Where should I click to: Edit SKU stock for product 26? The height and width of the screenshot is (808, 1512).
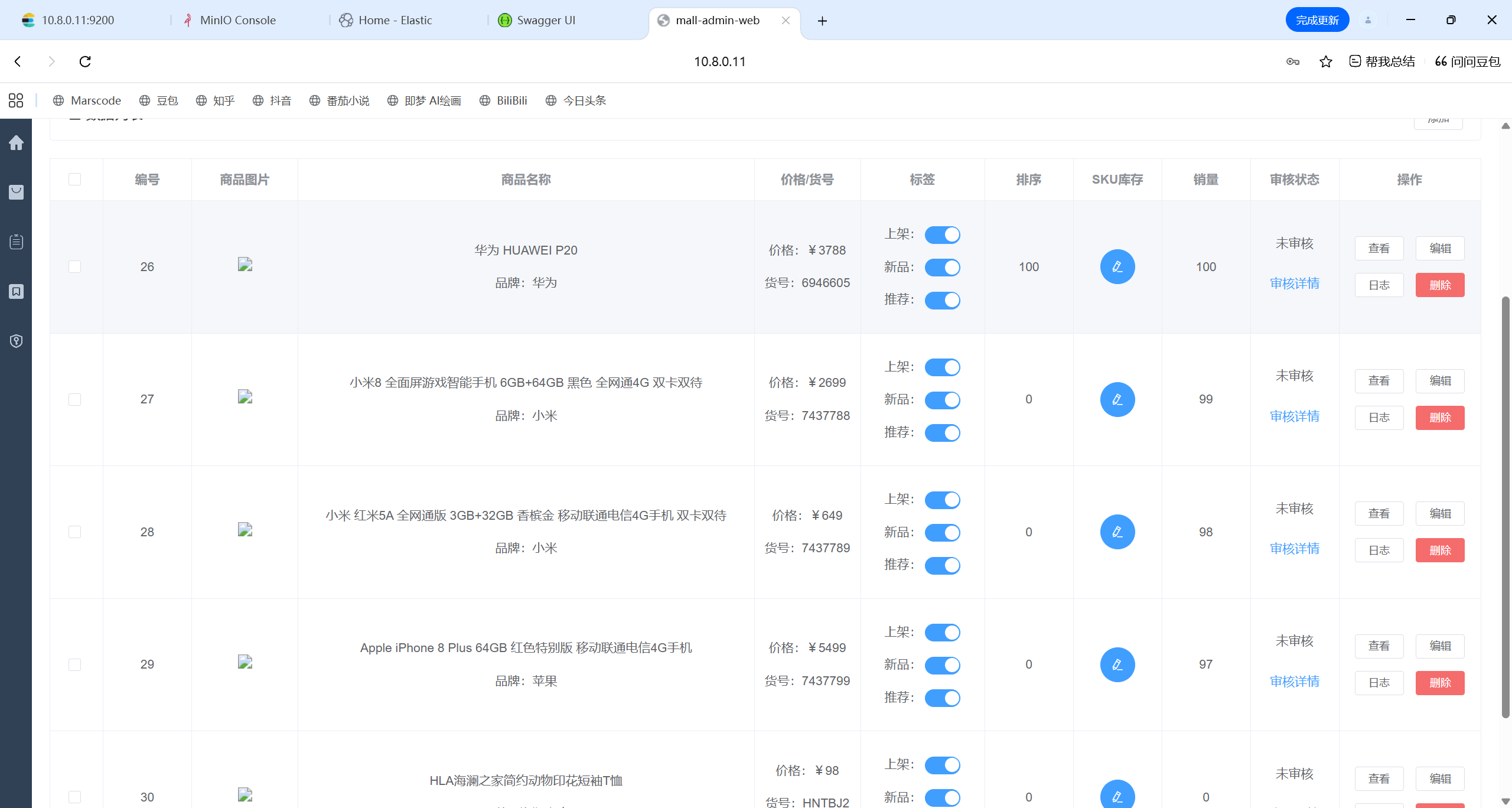(1117, 267)
